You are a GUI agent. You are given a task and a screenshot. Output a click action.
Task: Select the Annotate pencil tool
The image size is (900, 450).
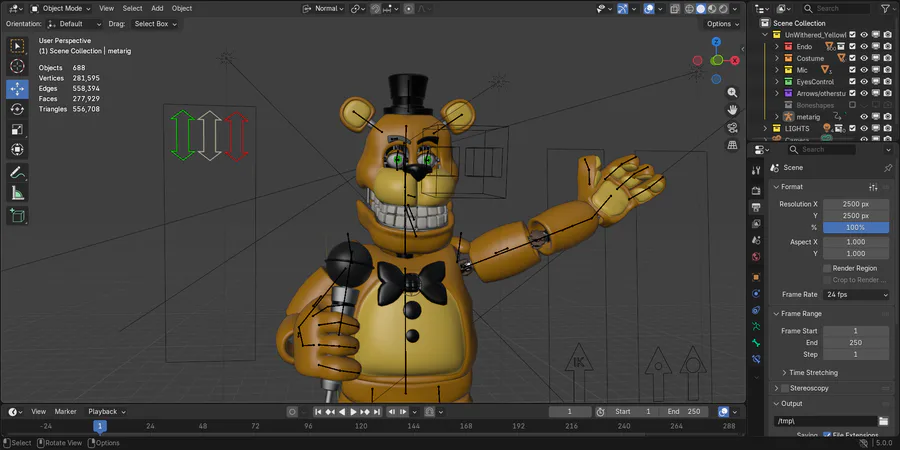pos(17,172)
